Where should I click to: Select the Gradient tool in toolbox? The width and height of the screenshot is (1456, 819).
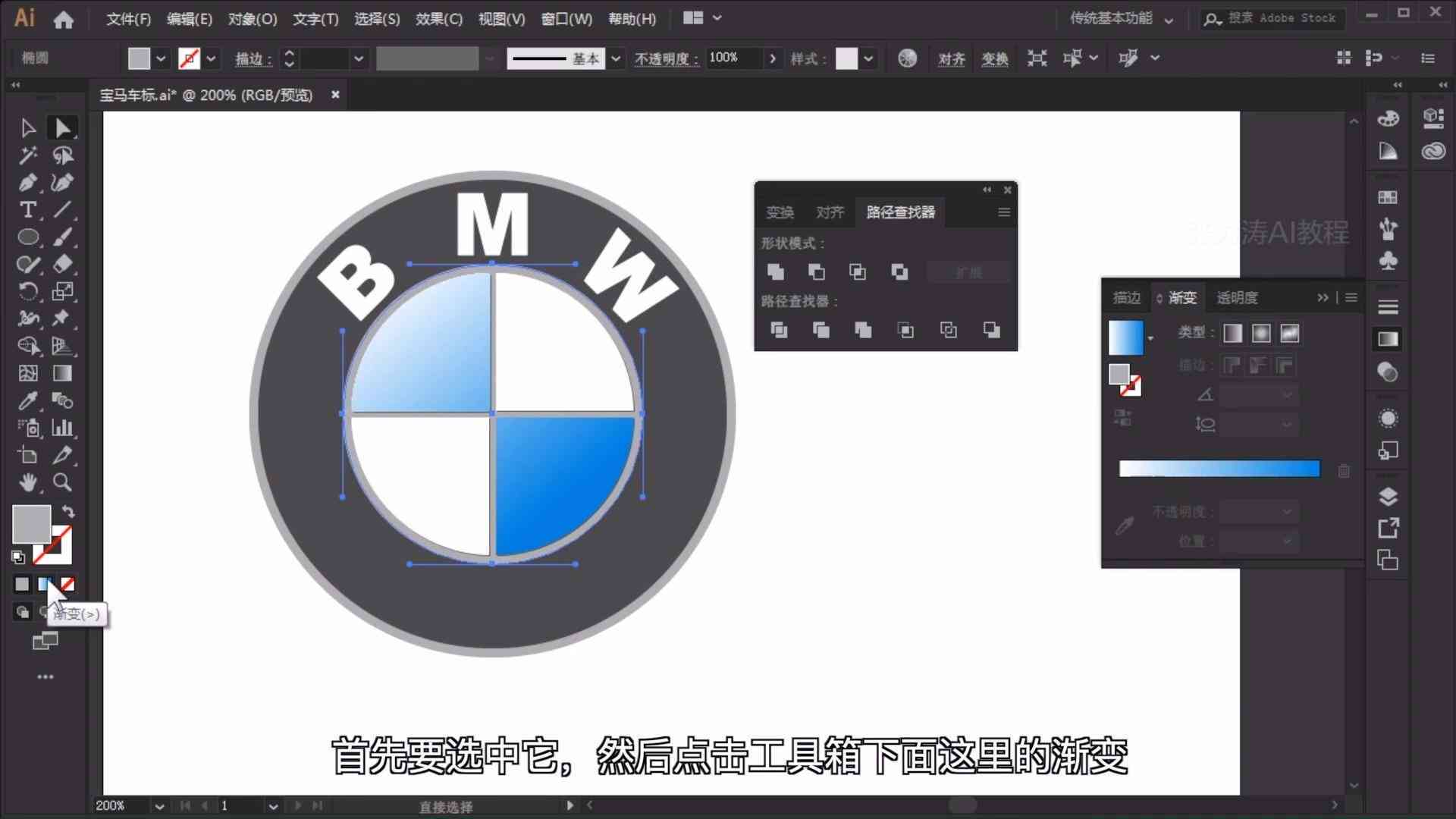point(62,373)
